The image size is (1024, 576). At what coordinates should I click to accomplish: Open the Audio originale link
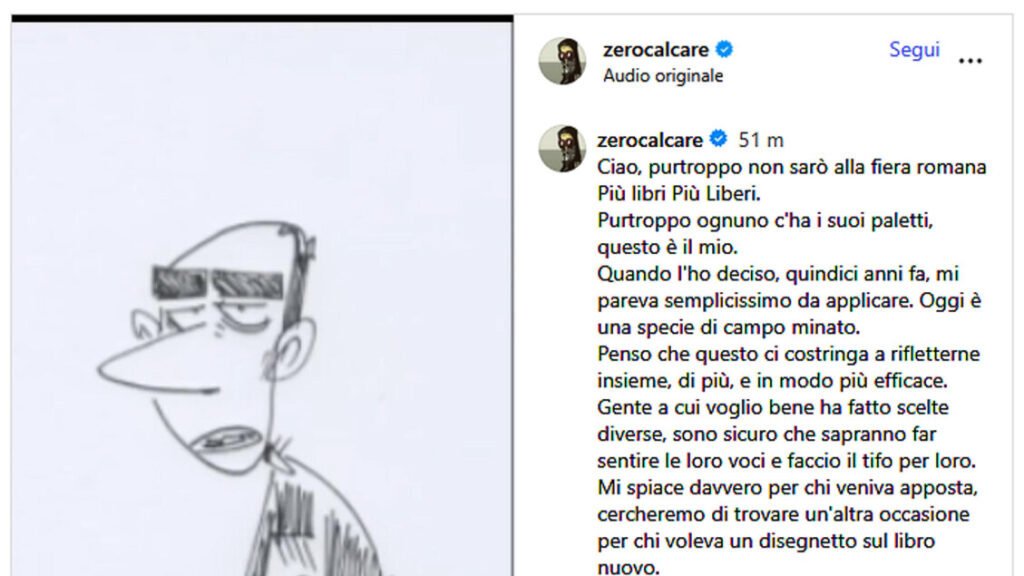tap(663, 76)
